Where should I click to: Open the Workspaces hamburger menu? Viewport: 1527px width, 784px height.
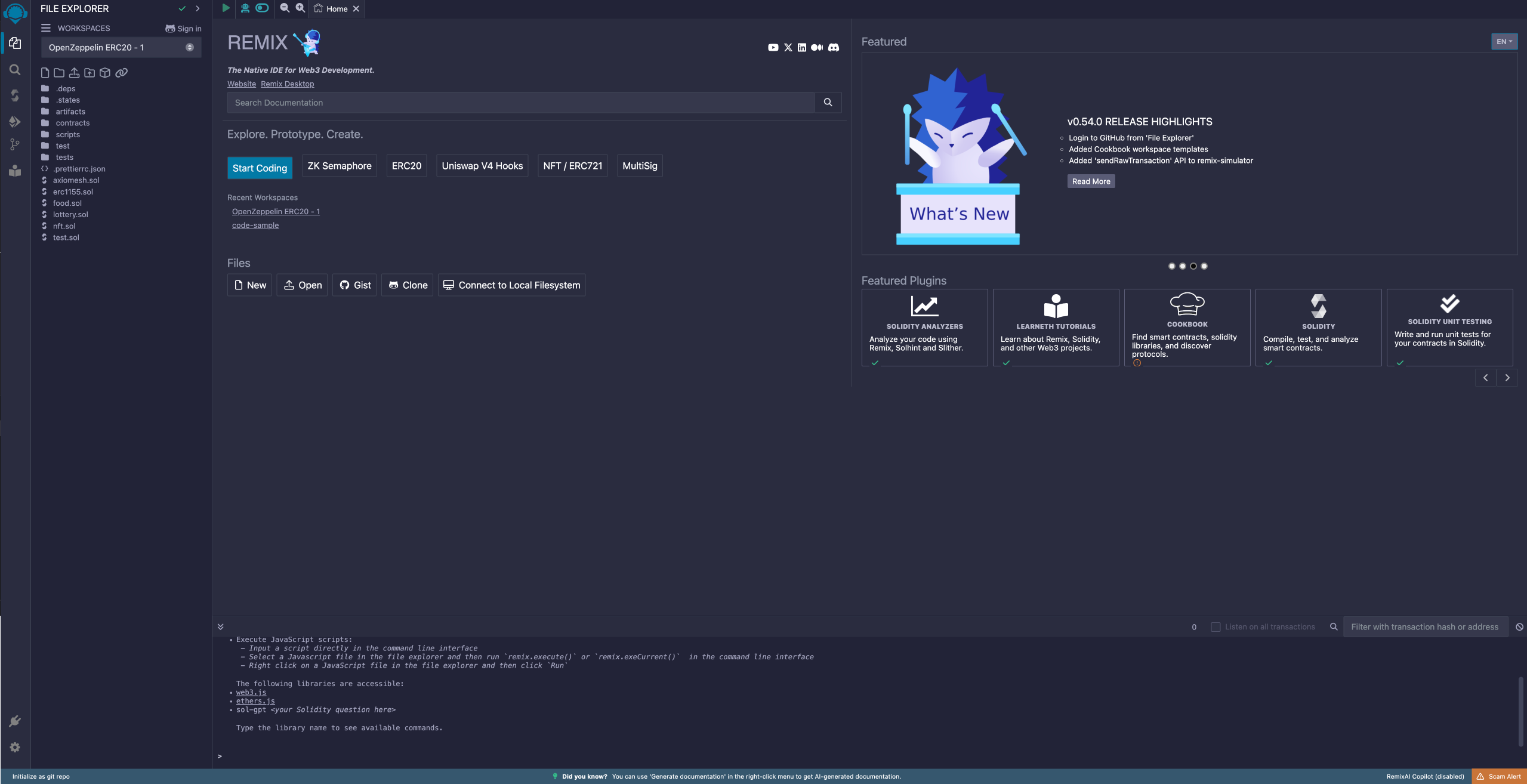(x=45, y=28)
